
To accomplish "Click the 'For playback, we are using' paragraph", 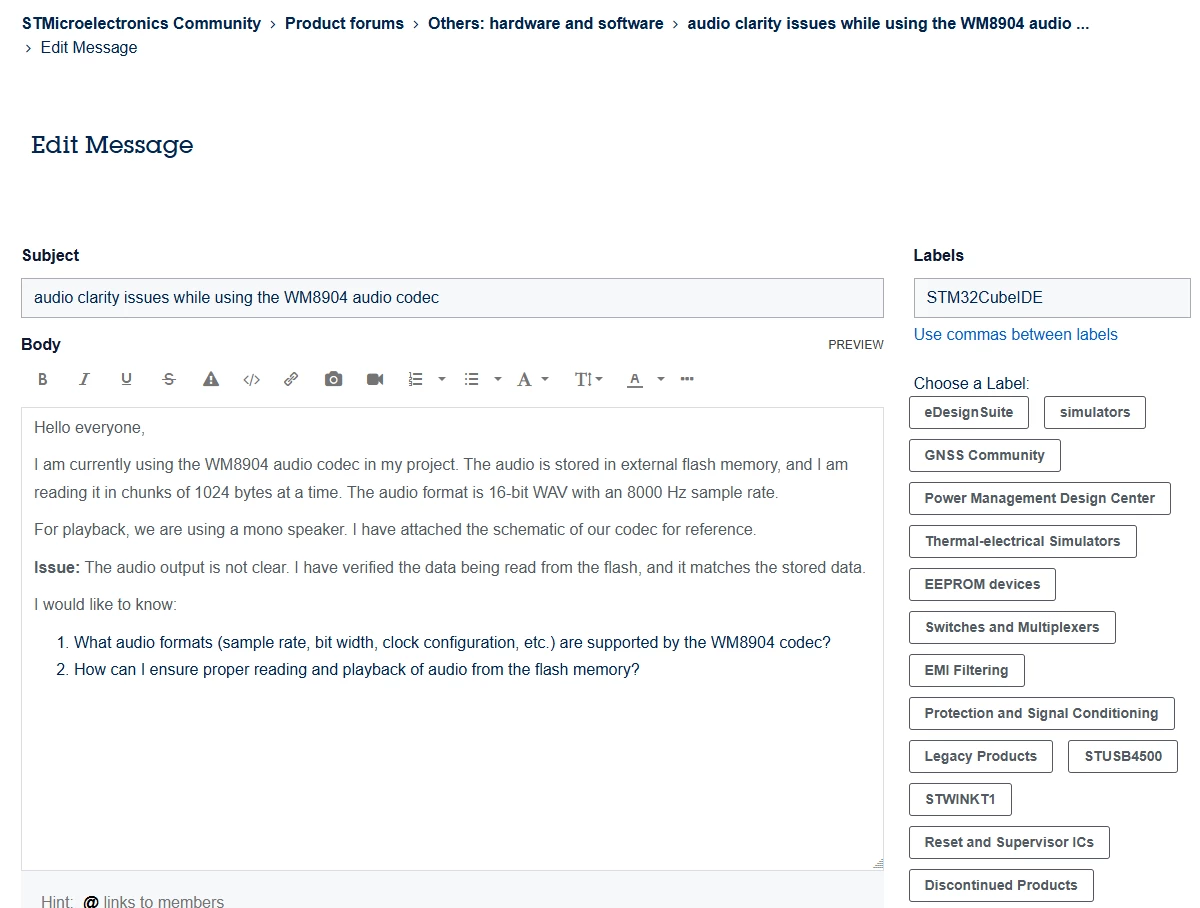I will (395, 529).
